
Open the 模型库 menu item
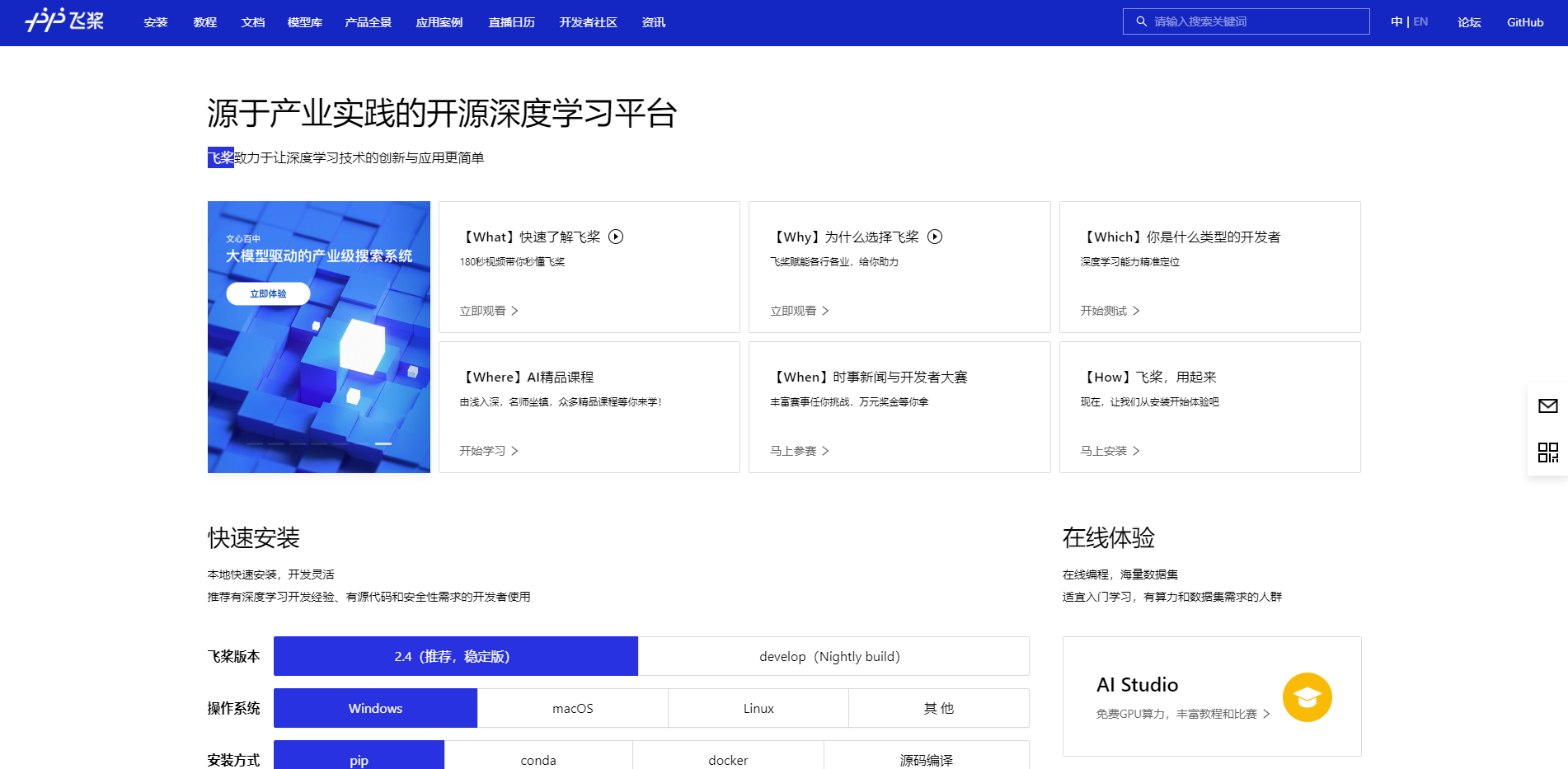(x=305, y=22)
